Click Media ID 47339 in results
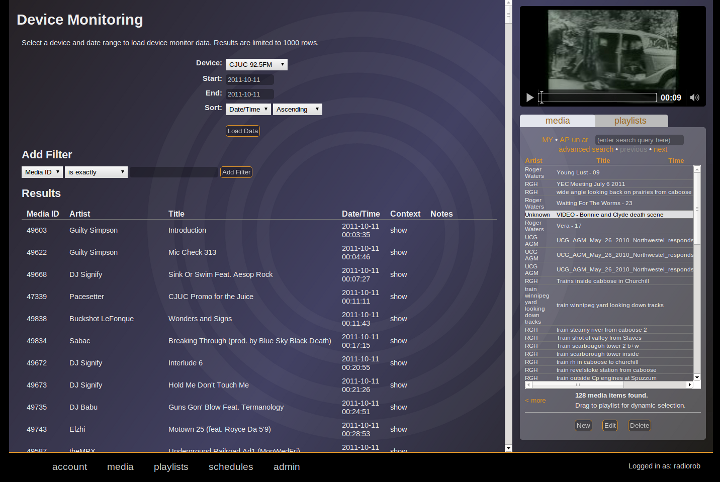Screen dimensions: 720x482 click(37, 297)
